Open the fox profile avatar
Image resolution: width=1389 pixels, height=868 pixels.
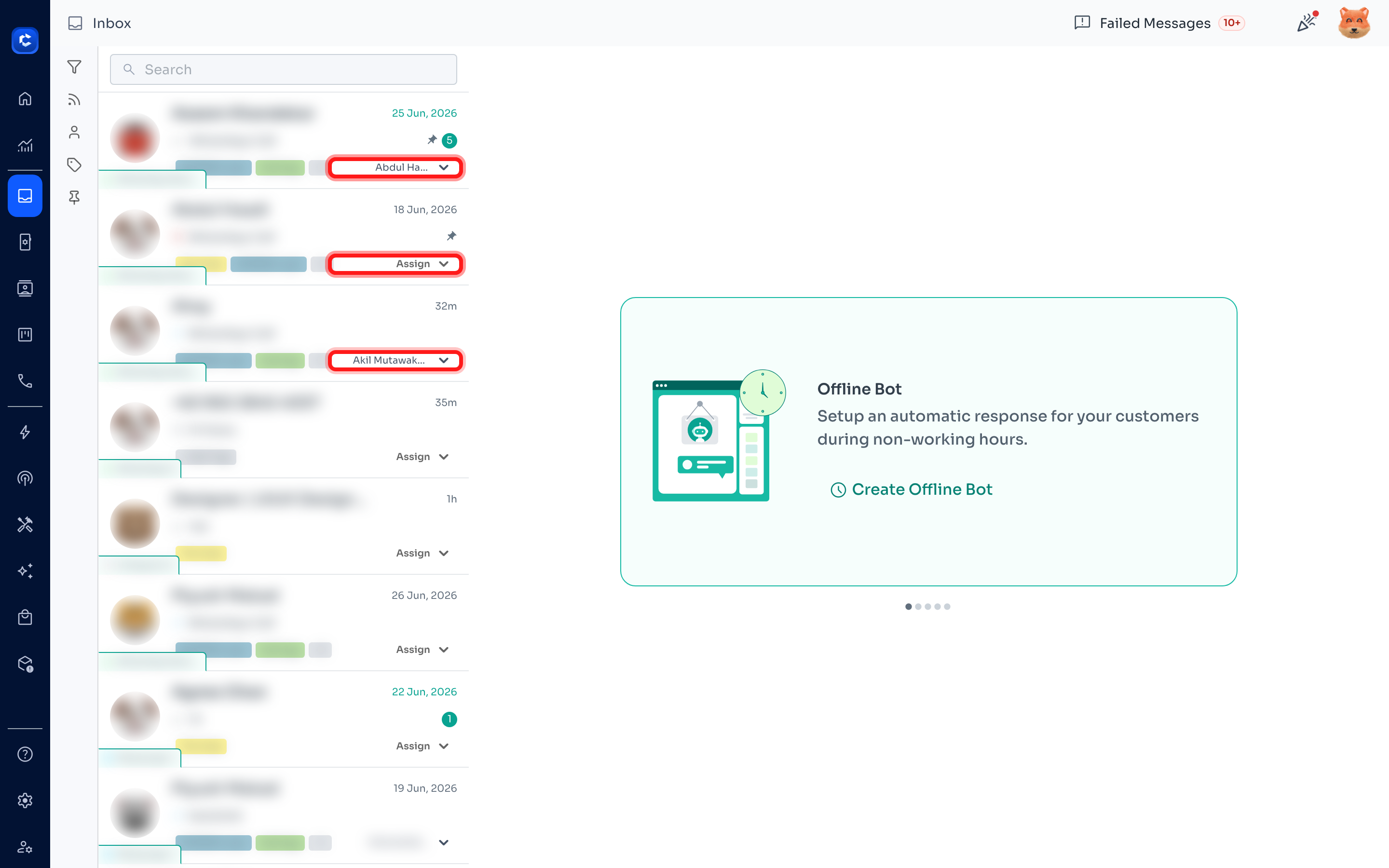coord(1354,23)
